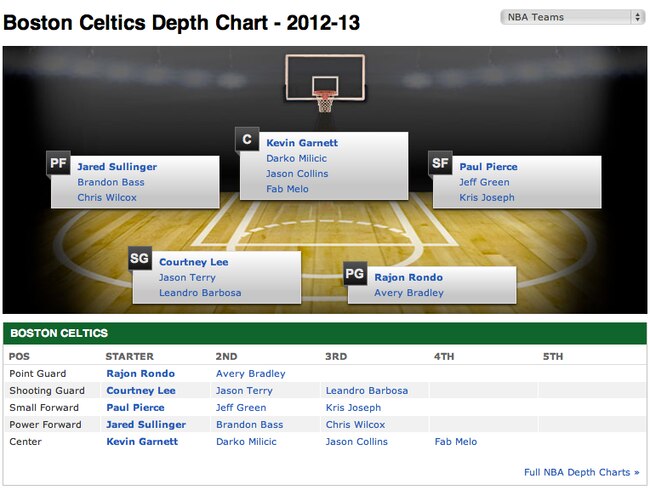650x490 pixels.
Task: Click the STARTER column header
Action: [129, 357]
